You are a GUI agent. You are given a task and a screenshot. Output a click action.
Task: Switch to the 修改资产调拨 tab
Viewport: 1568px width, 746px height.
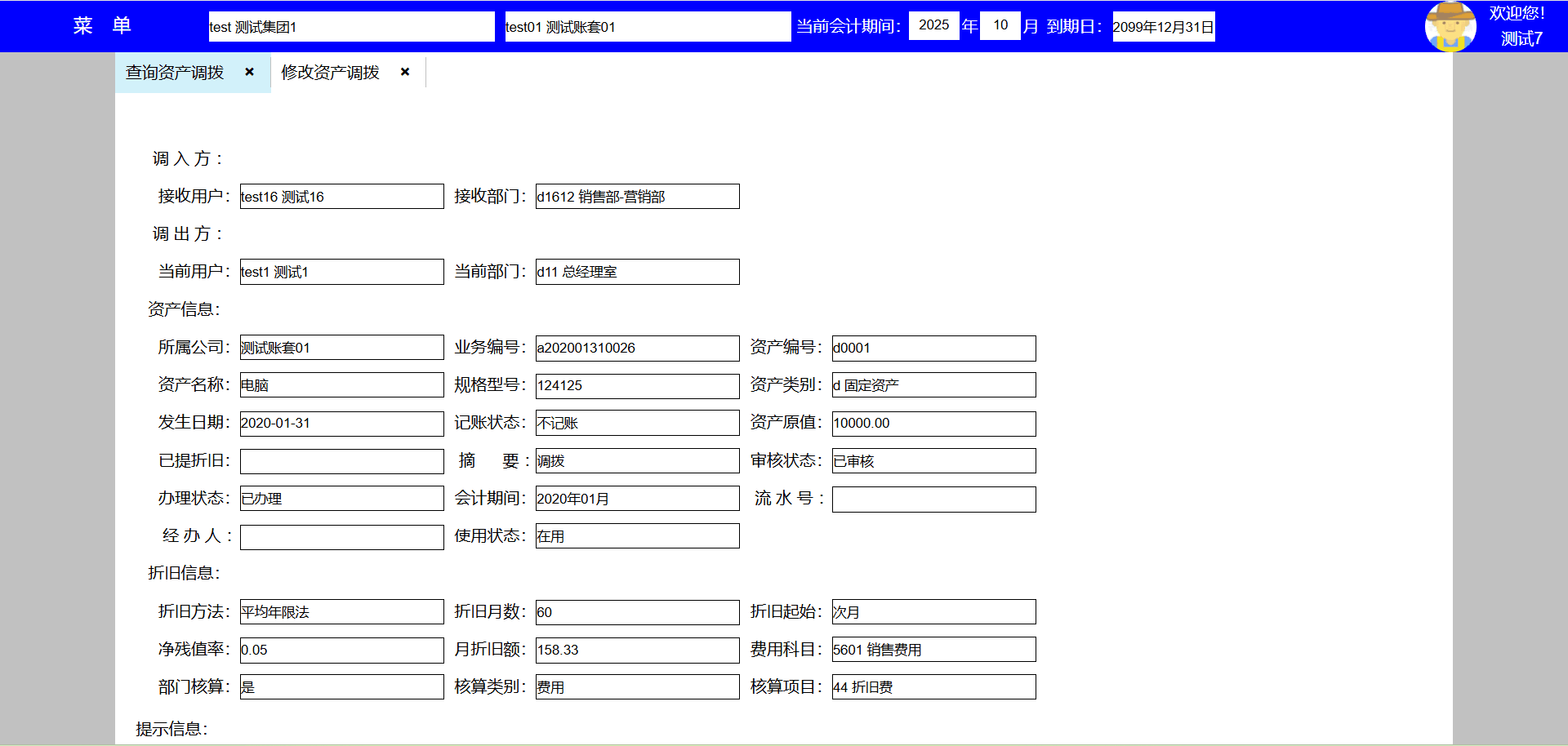(x=330, y=73)
